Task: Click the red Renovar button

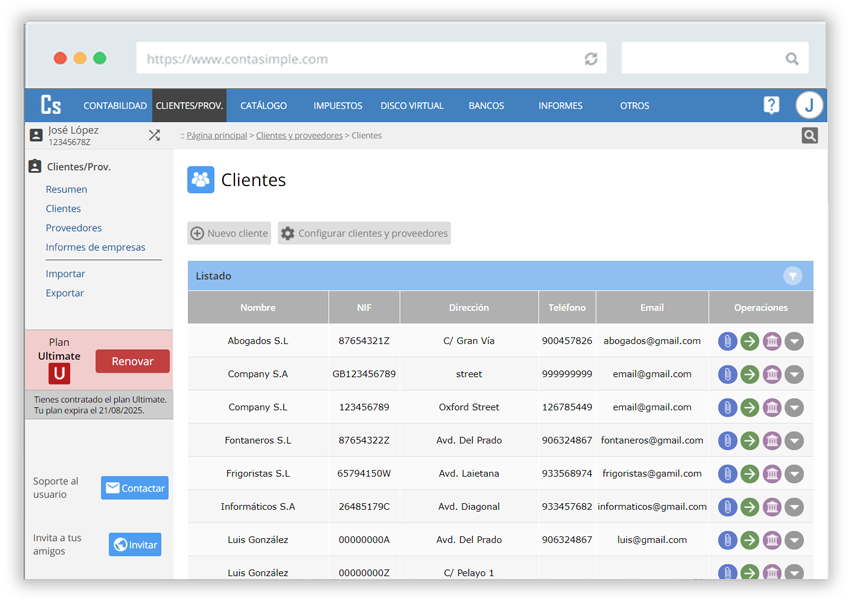Action: pos(132,361)
